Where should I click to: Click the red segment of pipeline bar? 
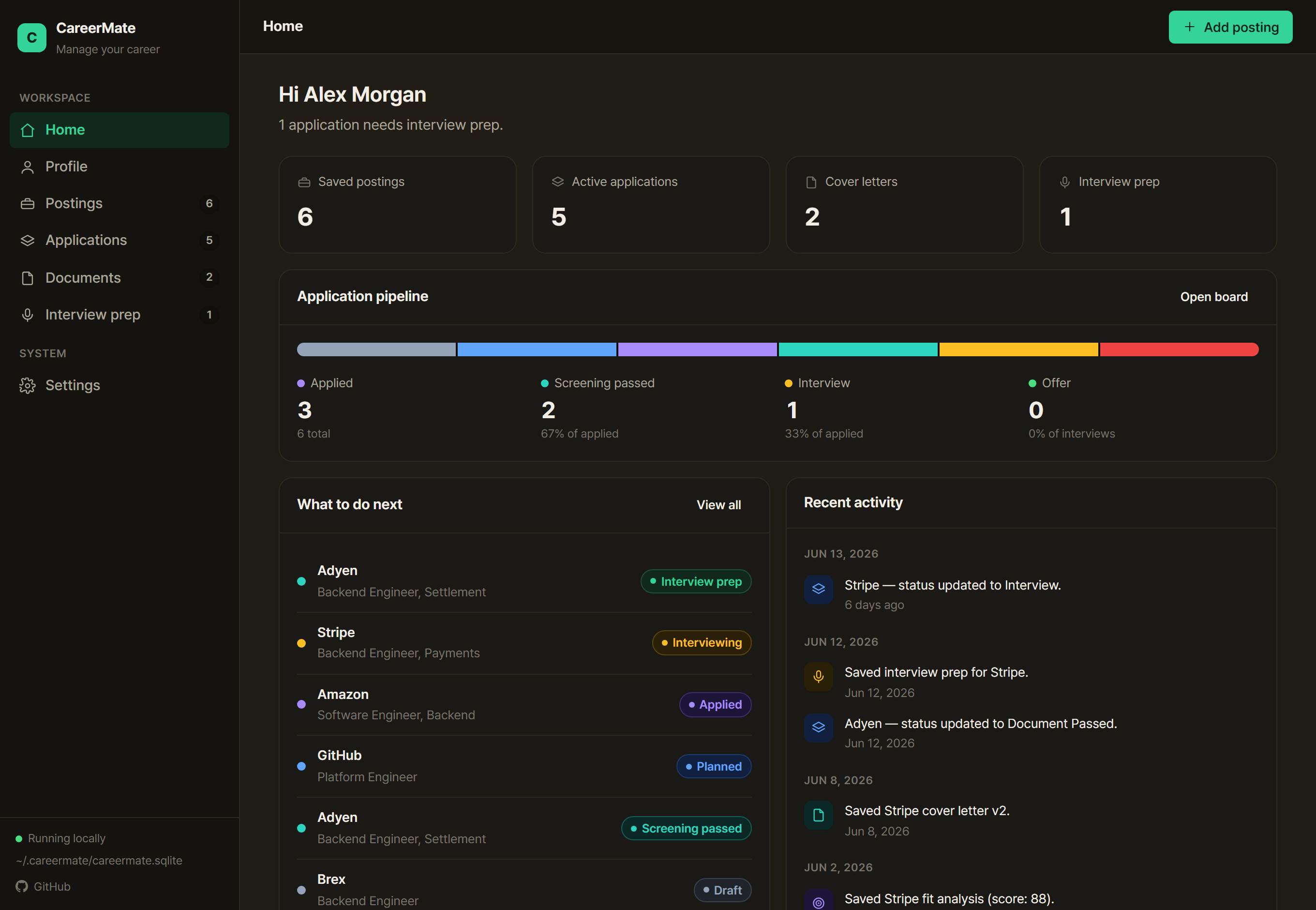1179,349
